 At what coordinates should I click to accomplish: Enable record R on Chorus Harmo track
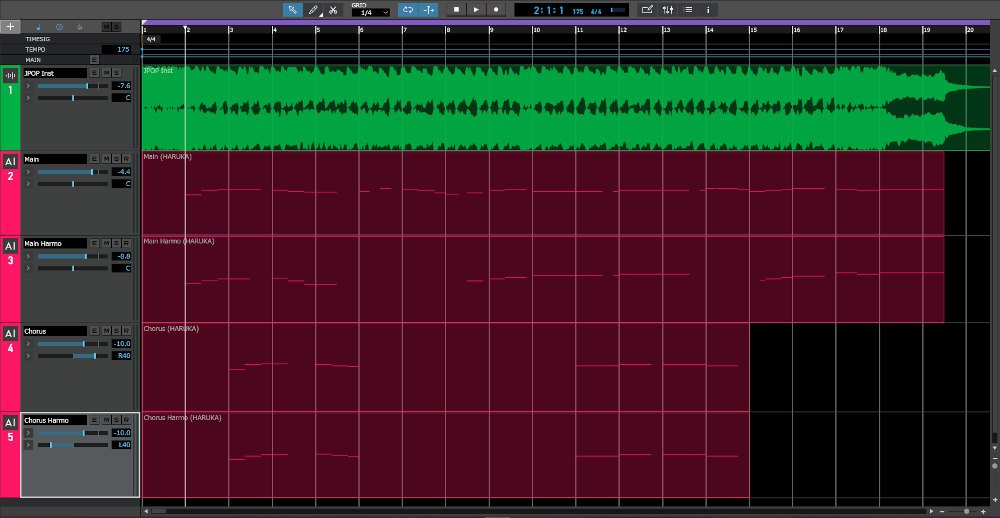[126, 420]
